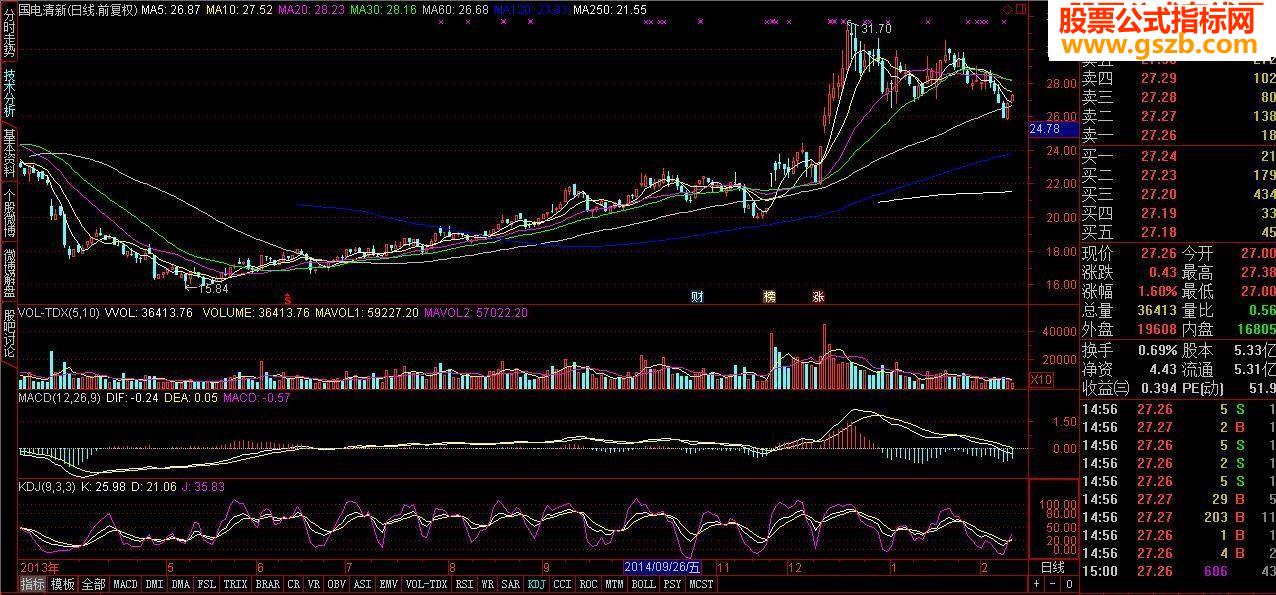Select the highlighted KDJ indicator tab
This screenshot has width=1276, height=595.
pyautogui.click(x=537, y=584)
